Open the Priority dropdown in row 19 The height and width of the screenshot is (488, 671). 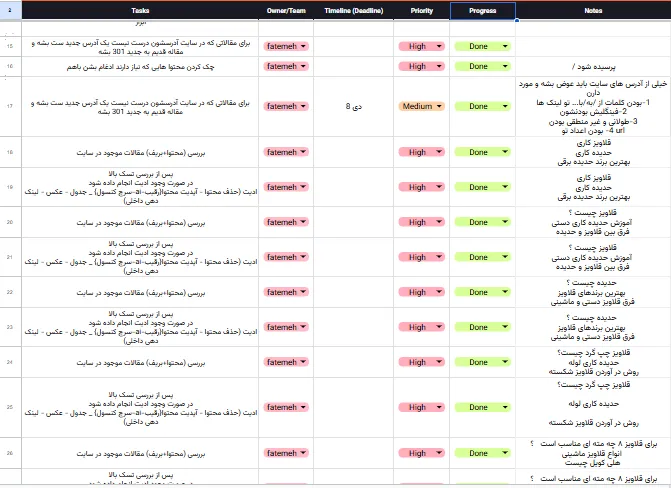point(422,187)
